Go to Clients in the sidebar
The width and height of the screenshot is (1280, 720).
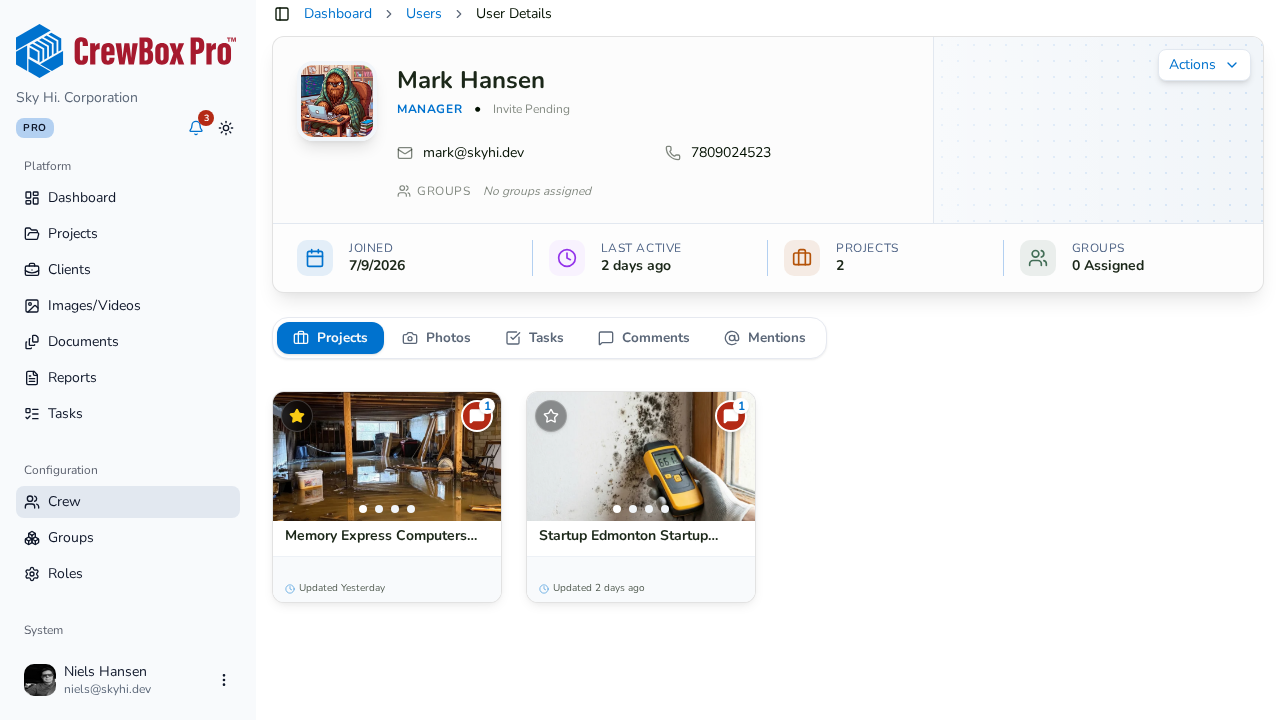[128, 270]
